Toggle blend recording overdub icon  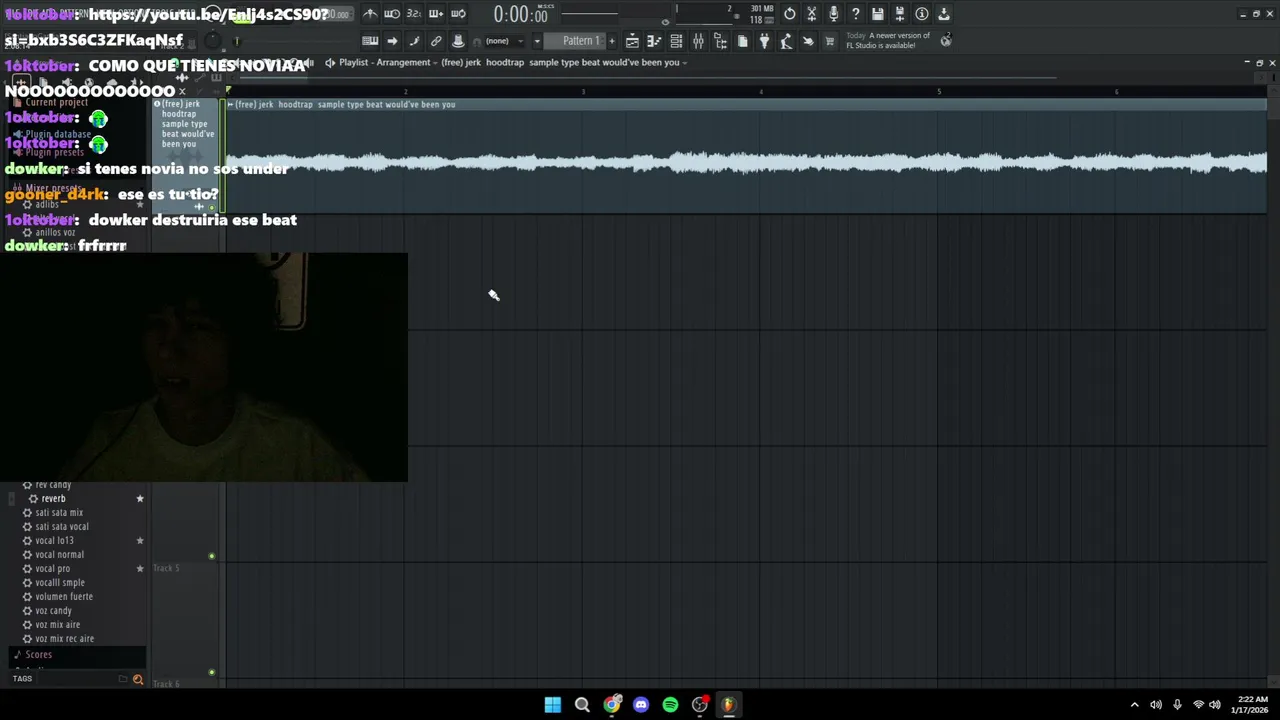pyautogui.click(x=436, y=14)
